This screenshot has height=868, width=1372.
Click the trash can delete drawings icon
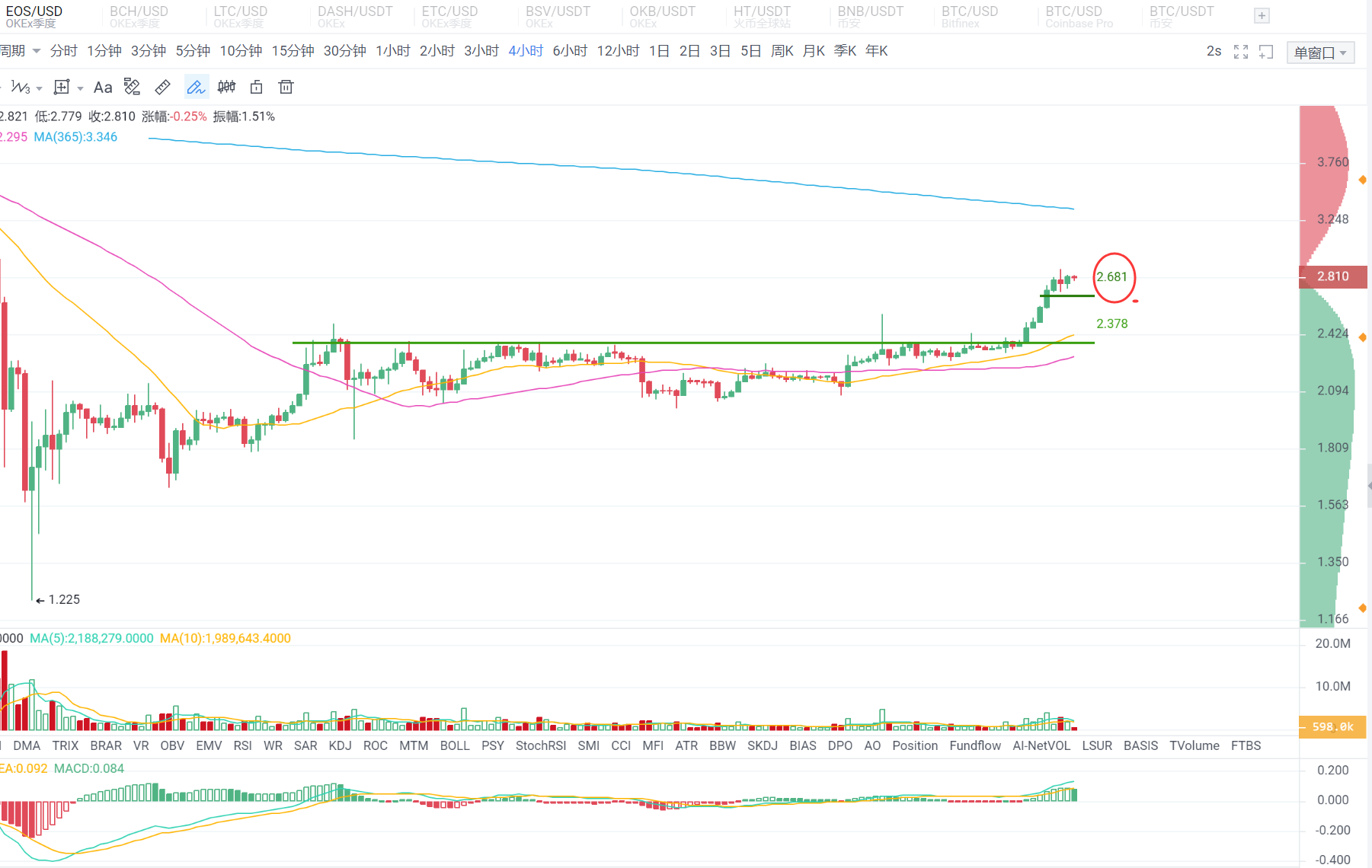click(x=286, y=88)
